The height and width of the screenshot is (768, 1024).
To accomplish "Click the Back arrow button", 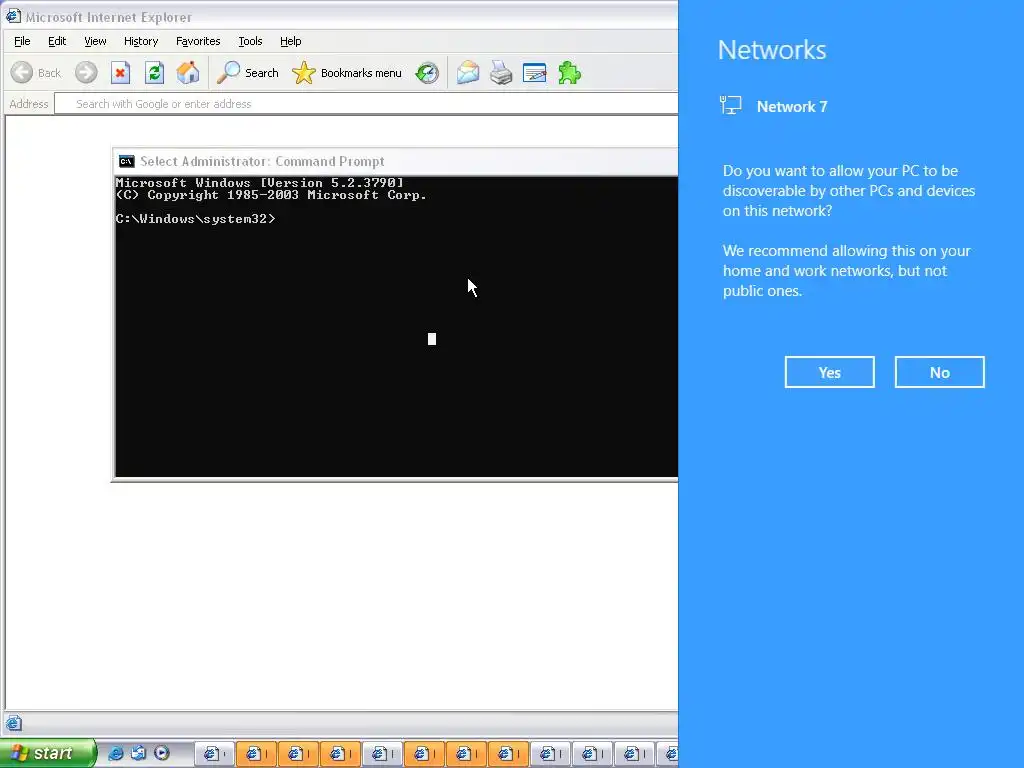I will click(36, 73).
